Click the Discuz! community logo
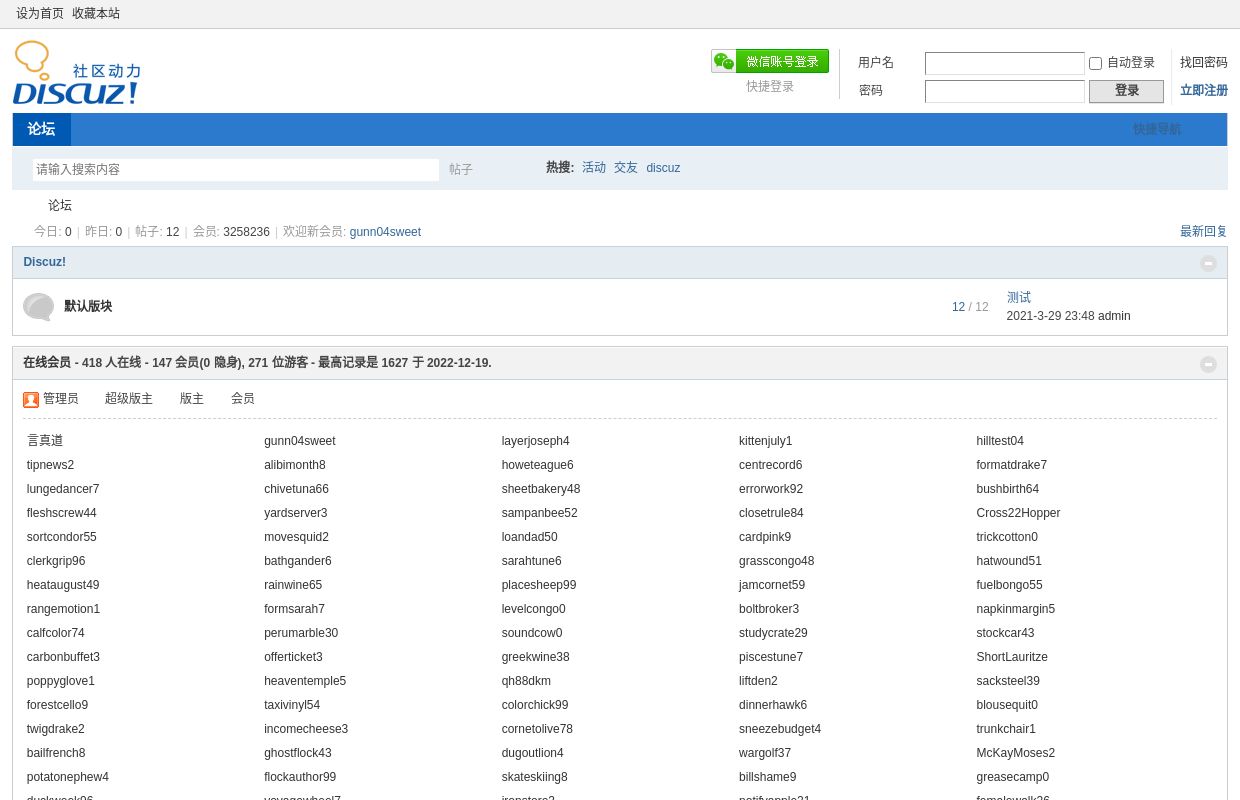Screen dimensions: 1240x800 76,74
